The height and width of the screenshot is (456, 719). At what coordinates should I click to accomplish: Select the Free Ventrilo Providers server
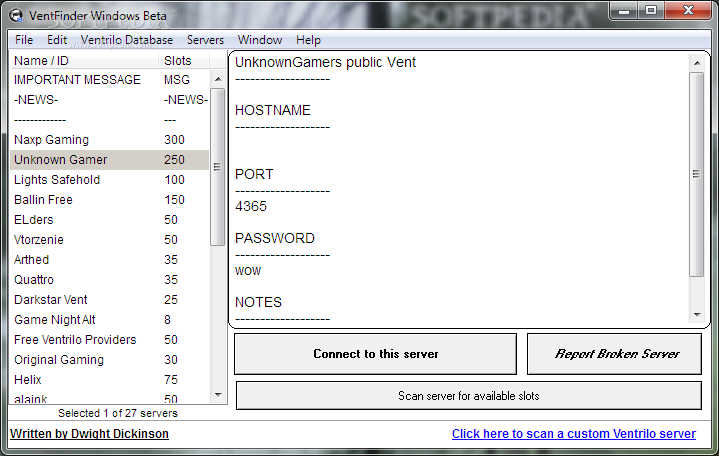[109, 340]
